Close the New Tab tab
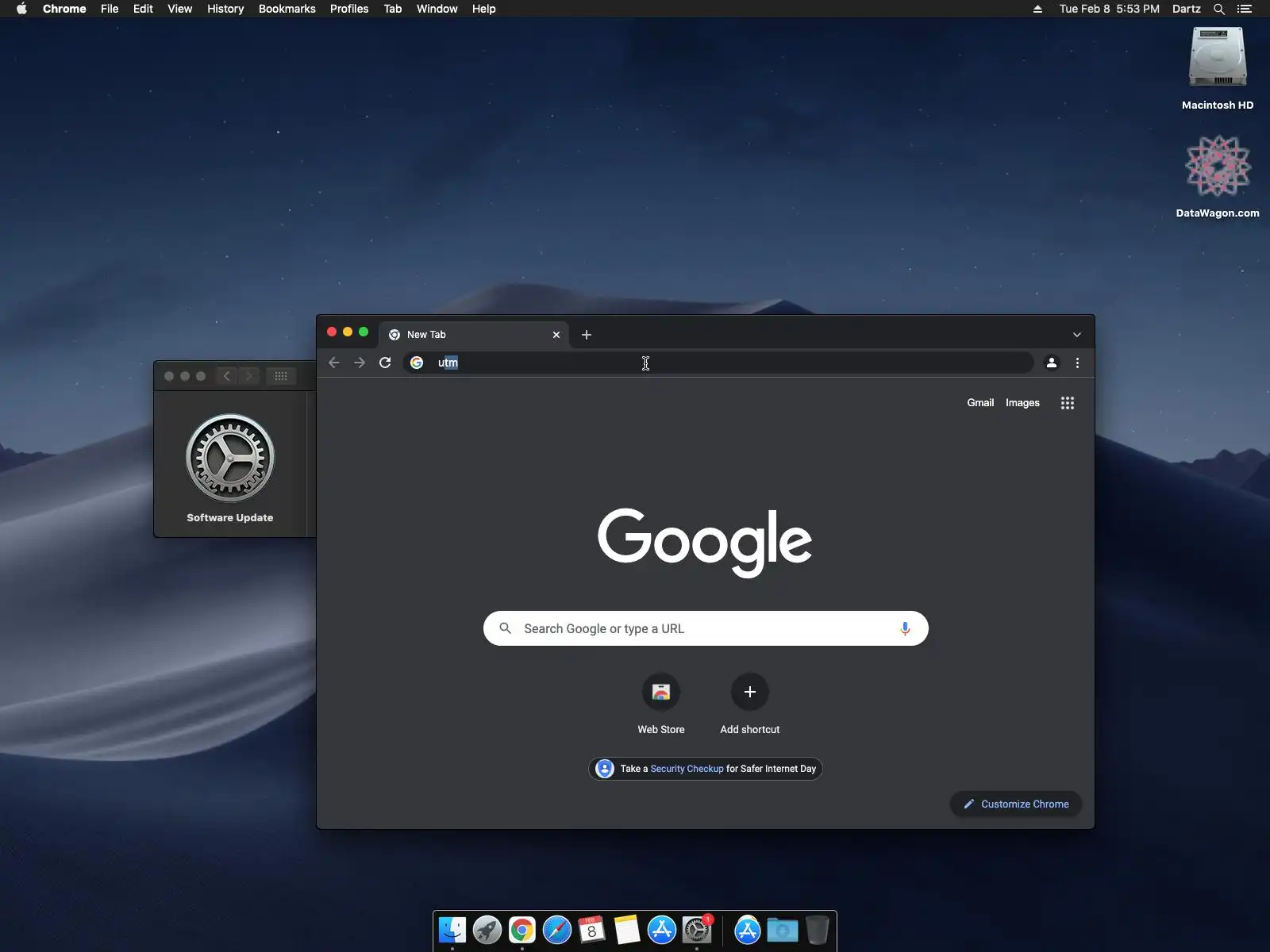1270x952 pixels. pos(556,335)
